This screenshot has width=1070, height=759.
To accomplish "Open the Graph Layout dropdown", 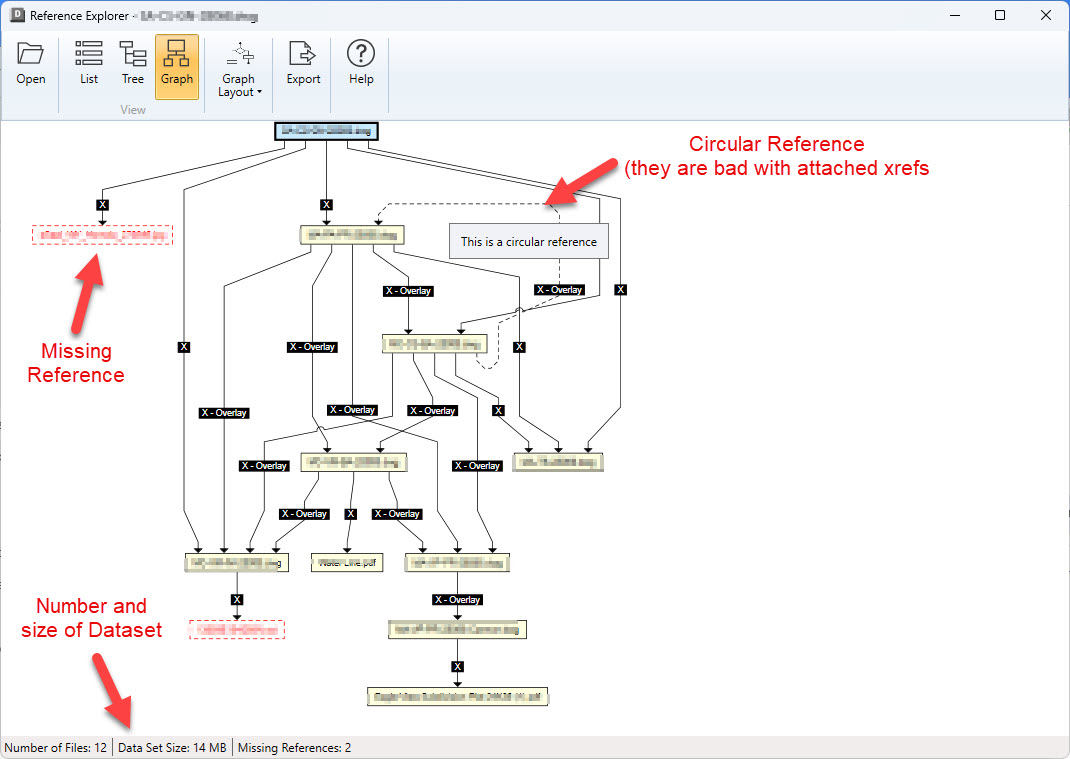I will 240,70.
